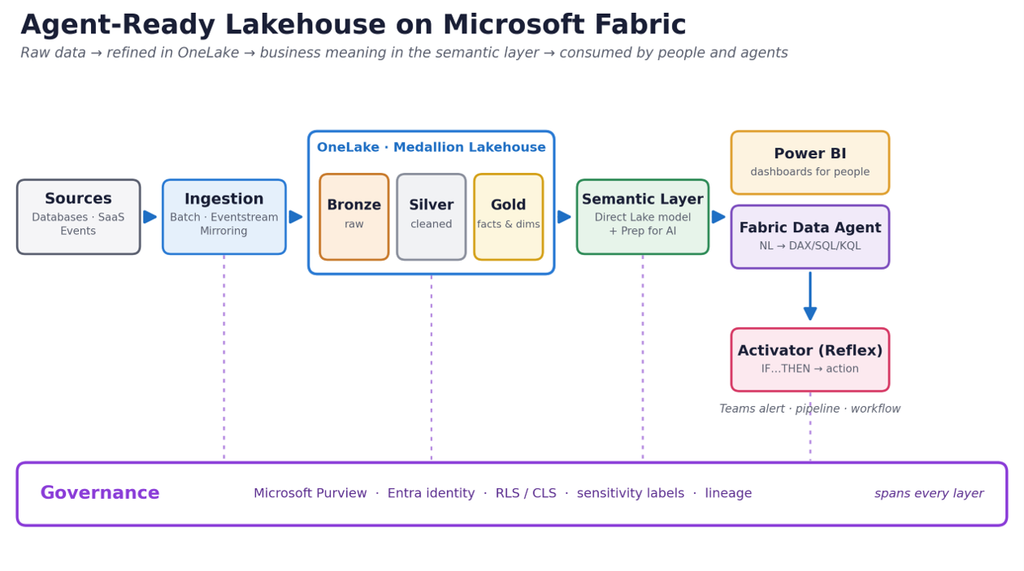The width and height of the screenshot is (1024, 571).
Task: Click the OneLake · Medallion Lakehouse heading
Action: tap(431, 147)
